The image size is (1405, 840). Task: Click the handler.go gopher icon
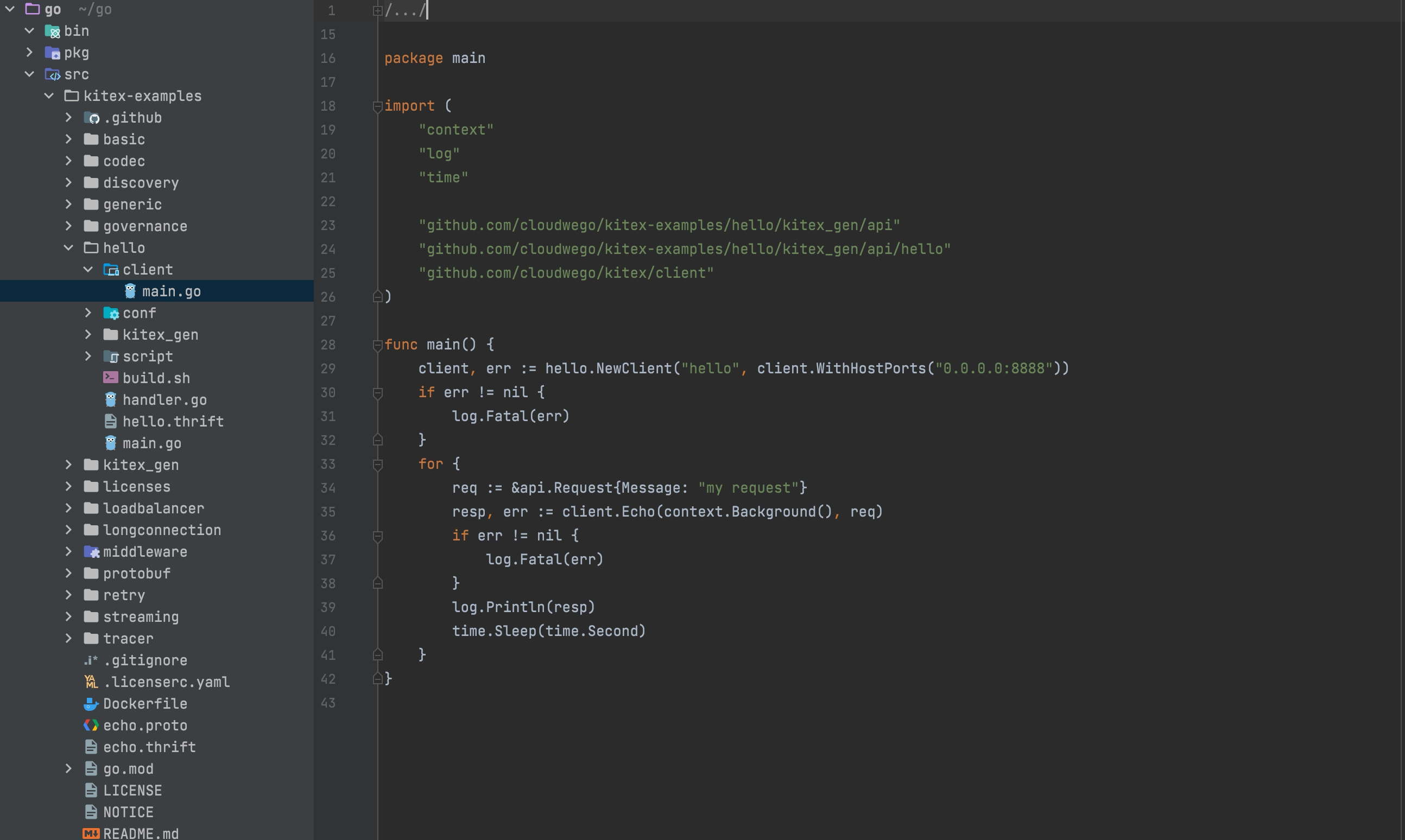point(111,399)
